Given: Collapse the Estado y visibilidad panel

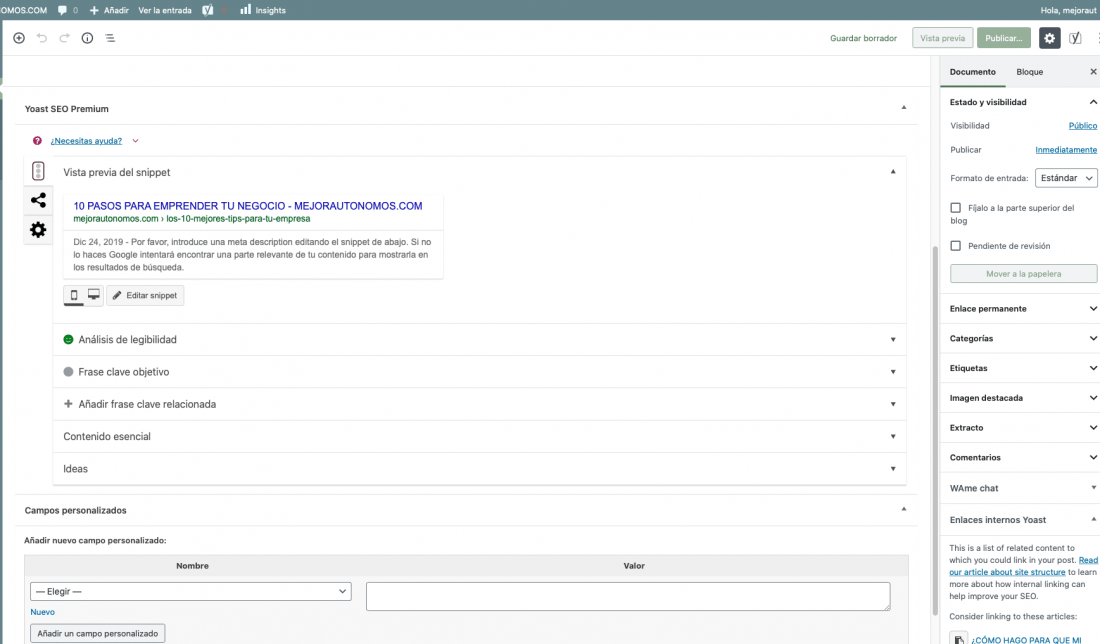Looking at the screenshot, I should pos(1020,102).
